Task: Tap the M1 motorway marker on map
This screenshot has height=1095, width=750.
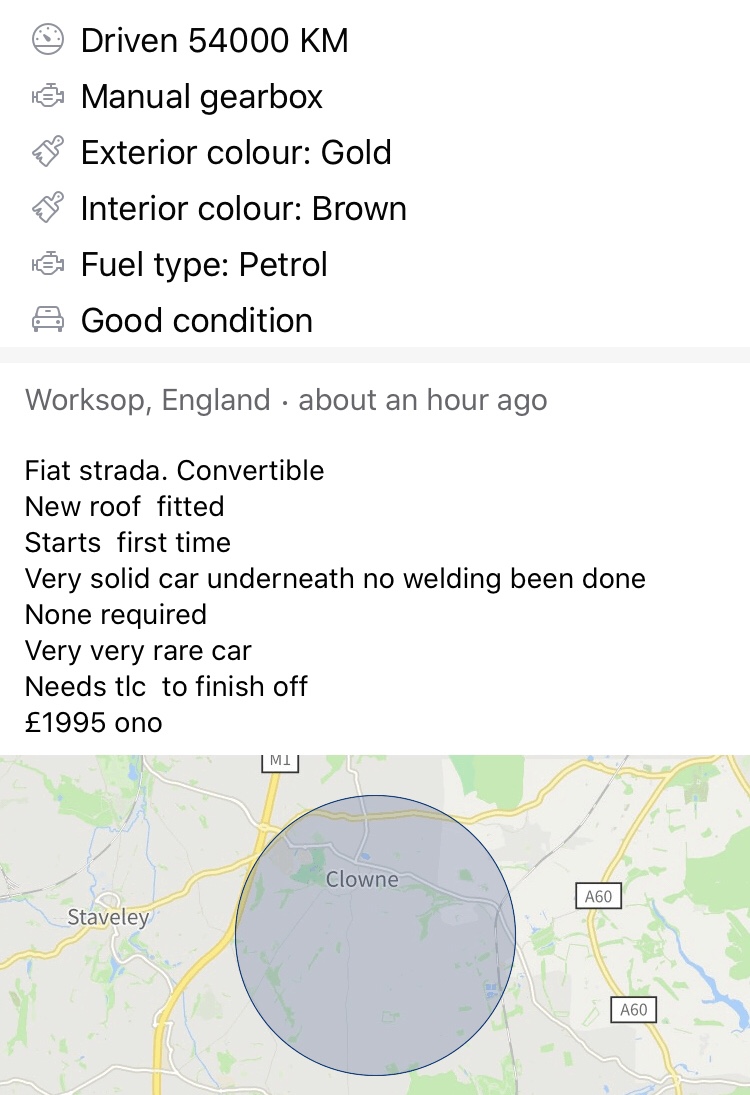Action: (x=280, y=761)
